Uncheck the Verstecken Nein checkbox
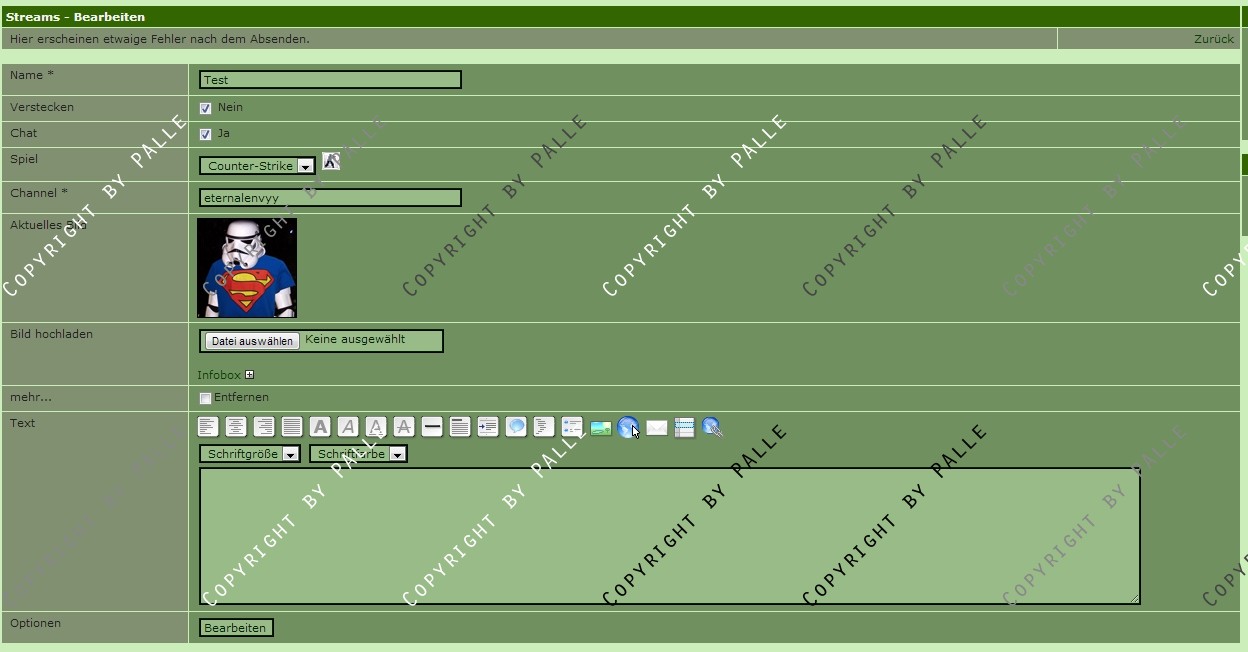Viewport: 1248px width, 652px height. point(205,108)
